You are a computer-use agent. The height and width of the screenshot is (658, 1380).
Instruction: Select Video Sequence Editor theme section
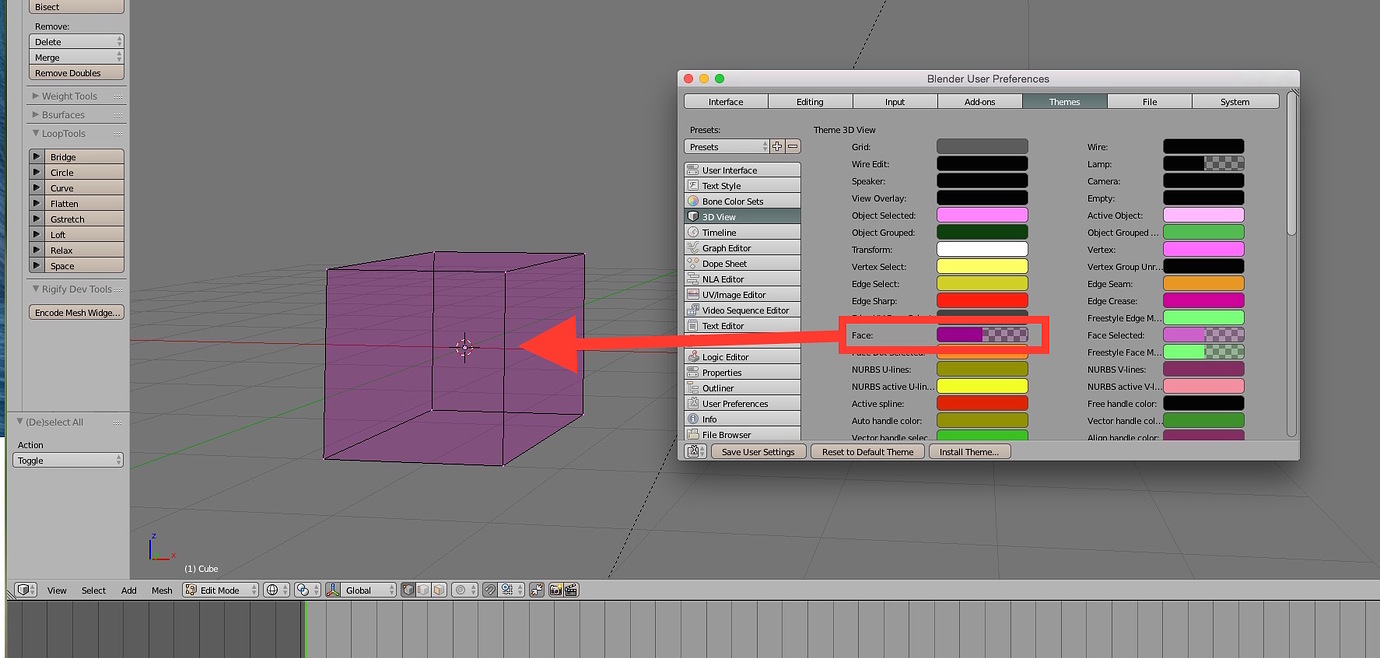(743, 310)
